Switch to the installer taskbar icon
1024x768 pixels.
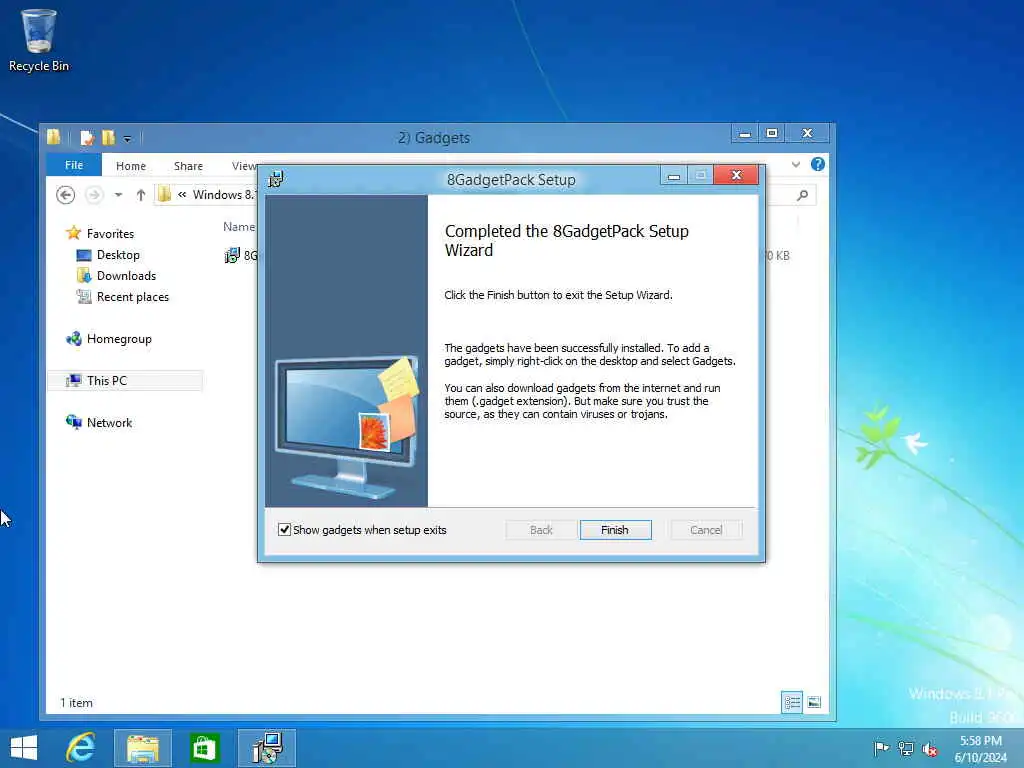point(267,748)
